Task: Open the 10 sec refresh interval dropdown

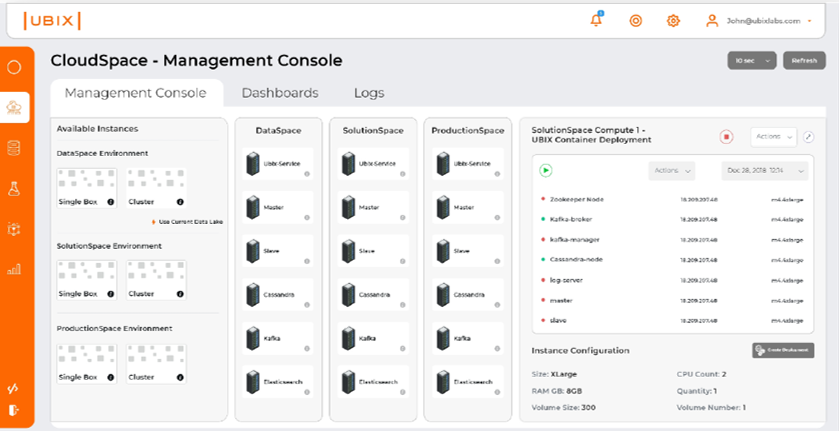Action: pyautogui.click(x=752, y=61)
